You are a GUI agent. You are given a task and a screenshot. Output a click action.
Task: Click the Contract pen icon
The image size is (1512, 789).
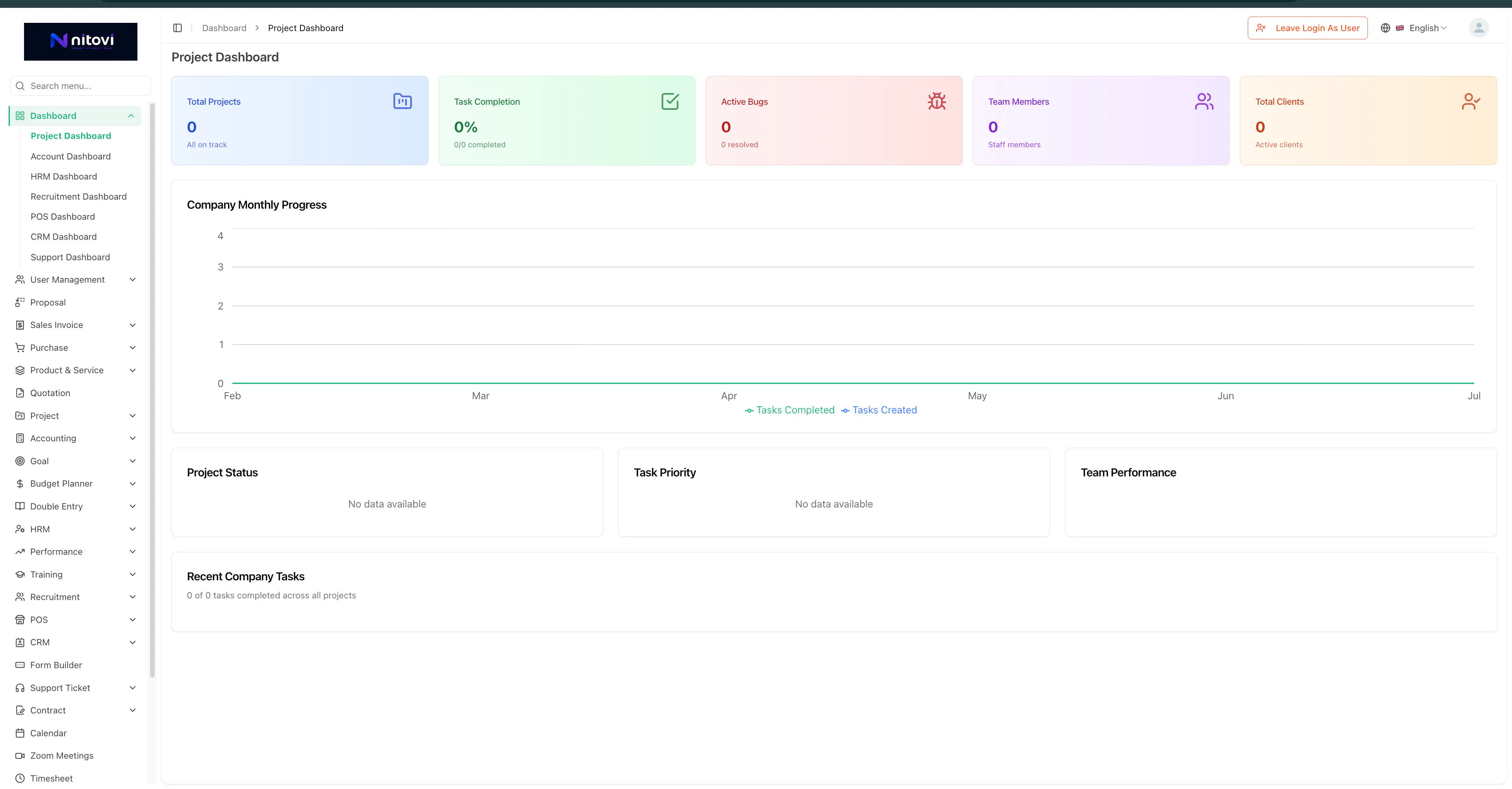[x=20, y=710]
